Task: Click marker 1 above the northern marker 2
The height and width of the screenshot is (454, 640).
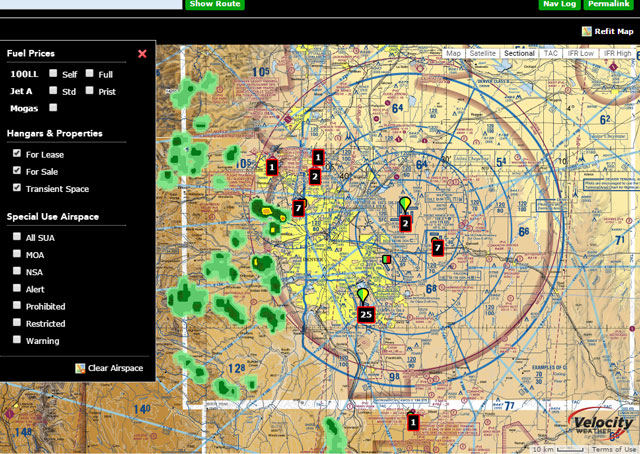Action: coord(318,158)
